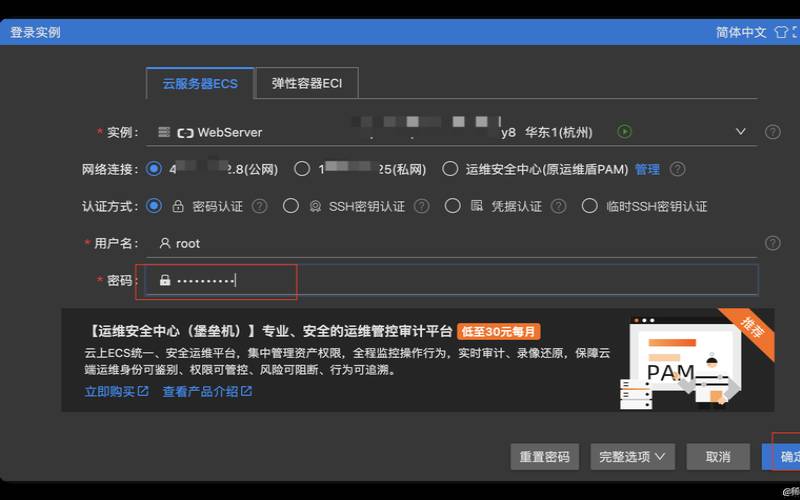Screen dimensions: 800x500
Task: Click the credential icon before 凭据认证
Action: tap(477, 206)
